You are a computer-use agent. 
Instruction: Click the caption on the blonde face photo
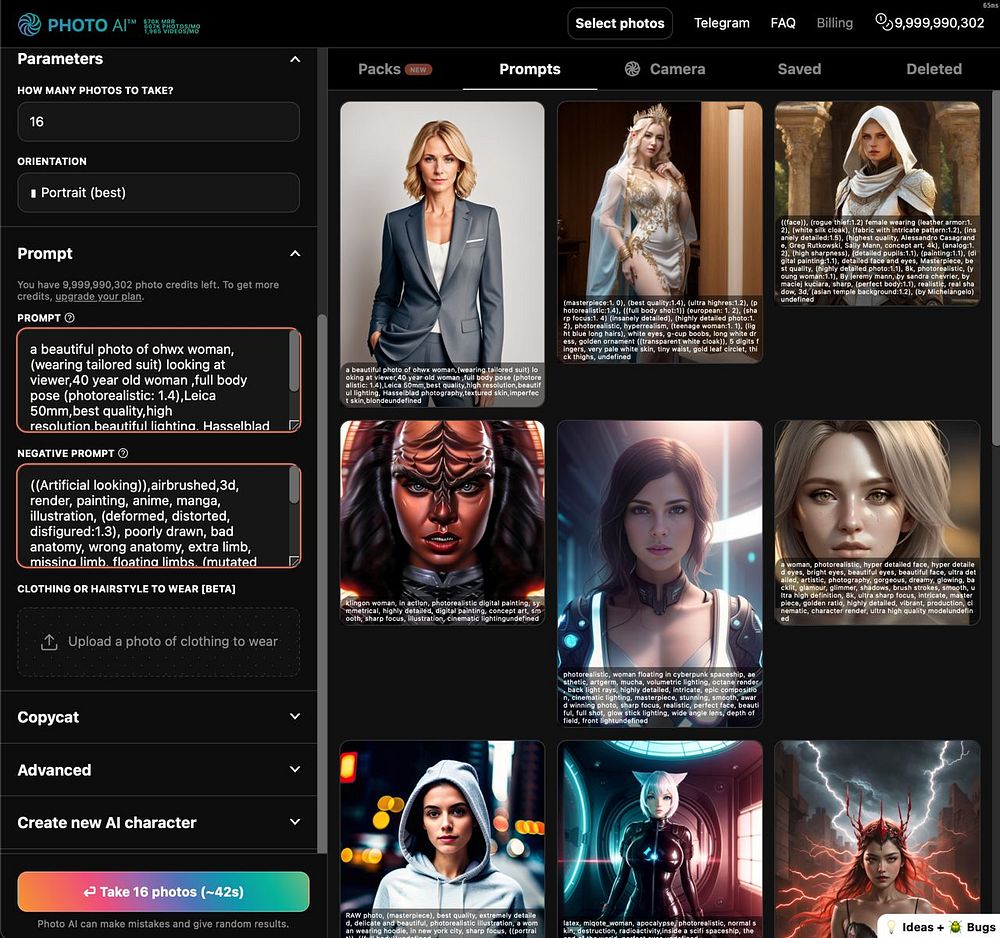click(877, 591)
